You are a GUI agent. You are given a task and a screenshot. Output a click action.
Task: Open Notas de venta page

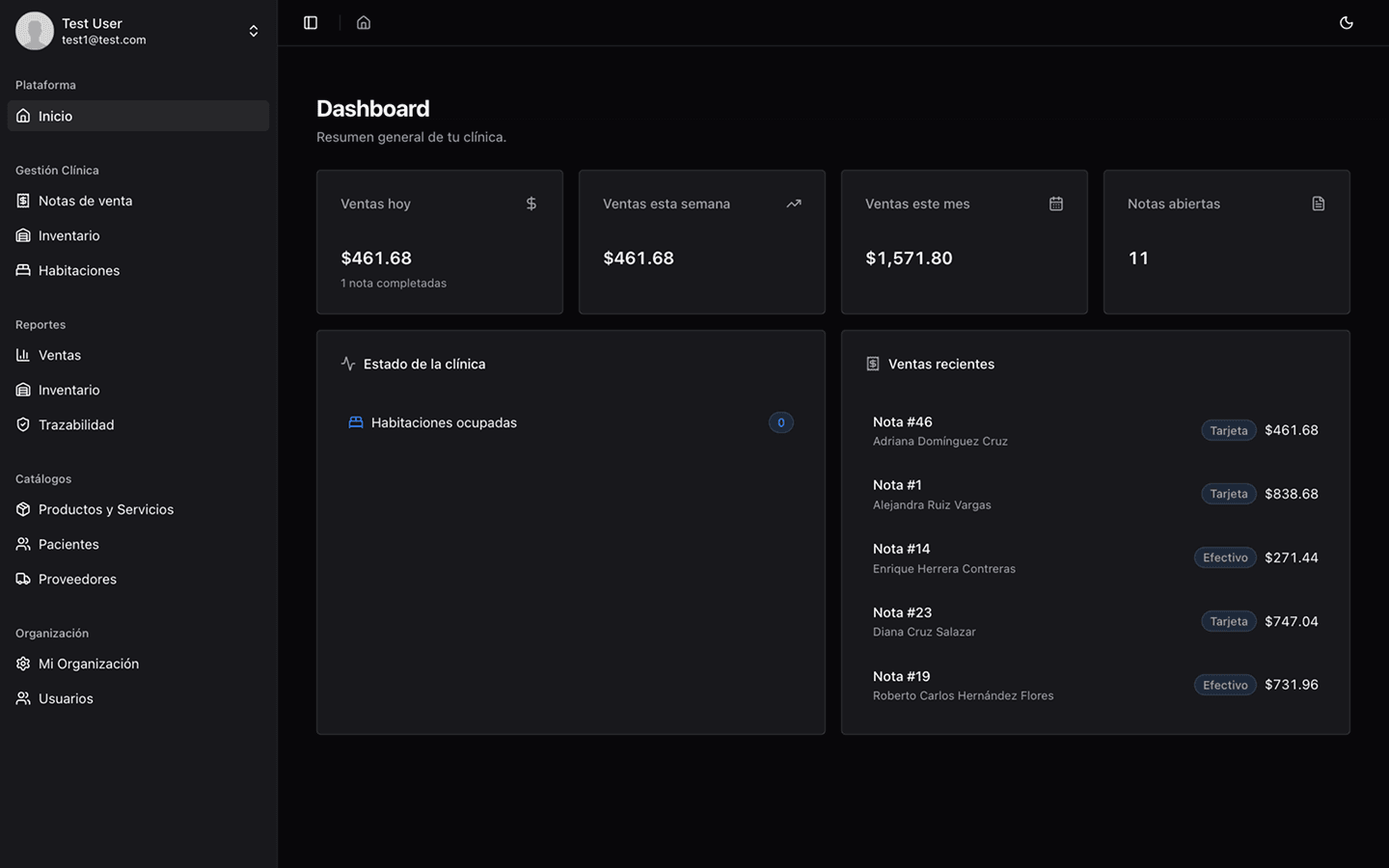85,201
